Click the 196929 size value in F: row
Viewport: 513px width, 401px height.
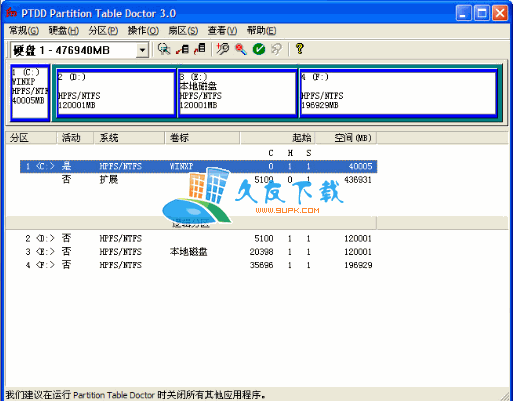pos(358,265)
